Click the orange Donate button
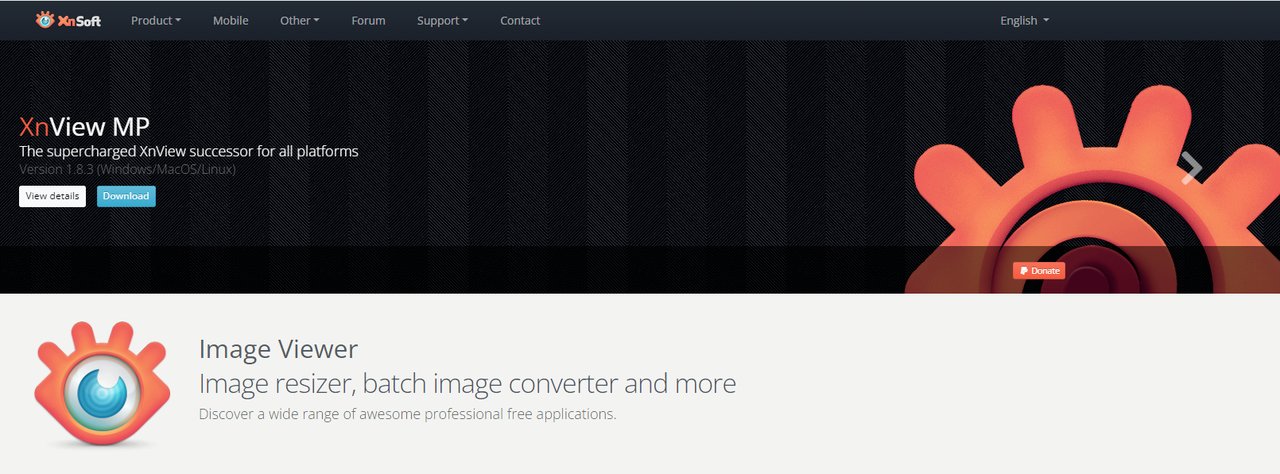 pyautogui.click(x=1039, y=271)
